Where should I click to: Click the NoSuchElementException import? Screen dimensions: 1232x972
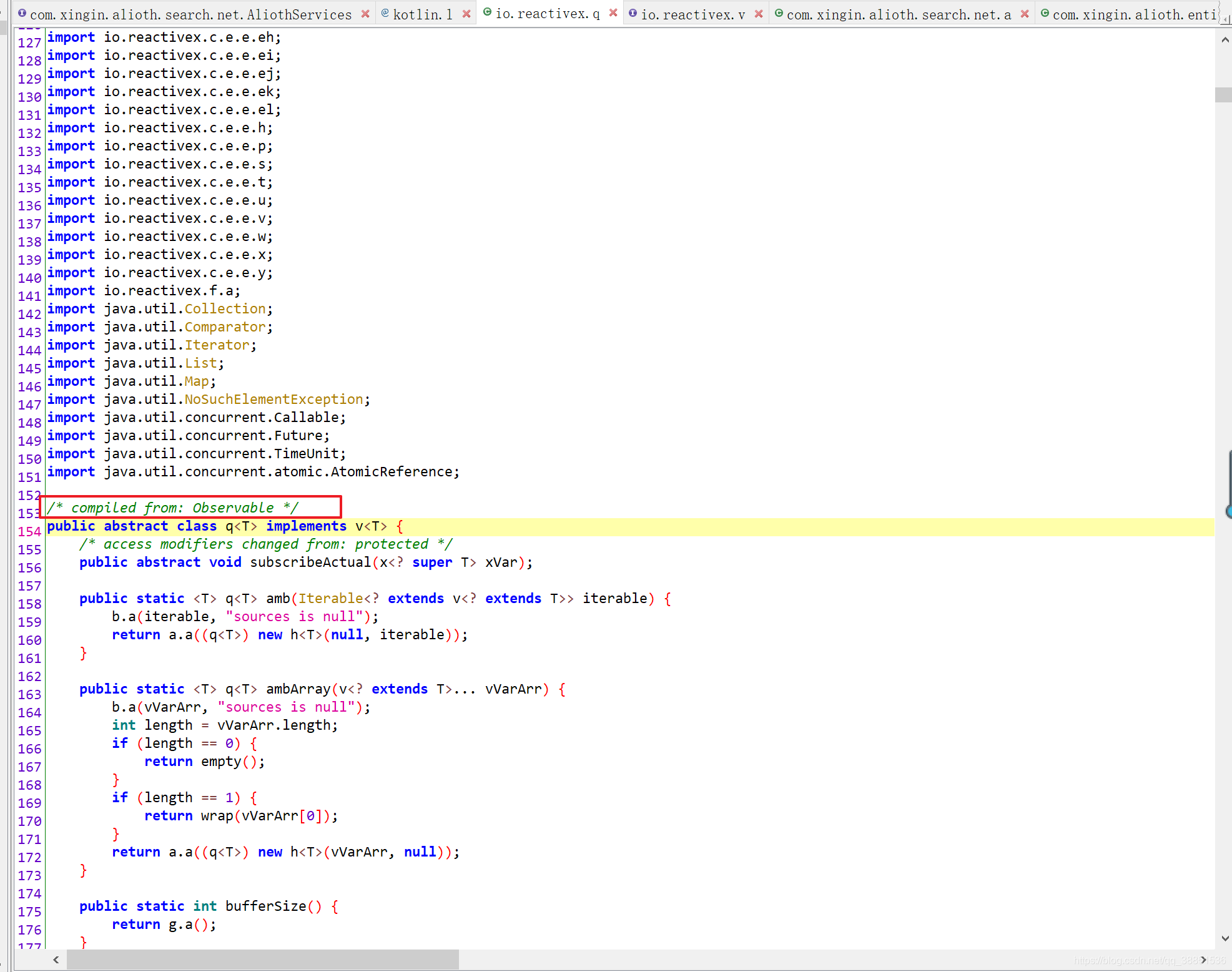[x=209, y=400]
